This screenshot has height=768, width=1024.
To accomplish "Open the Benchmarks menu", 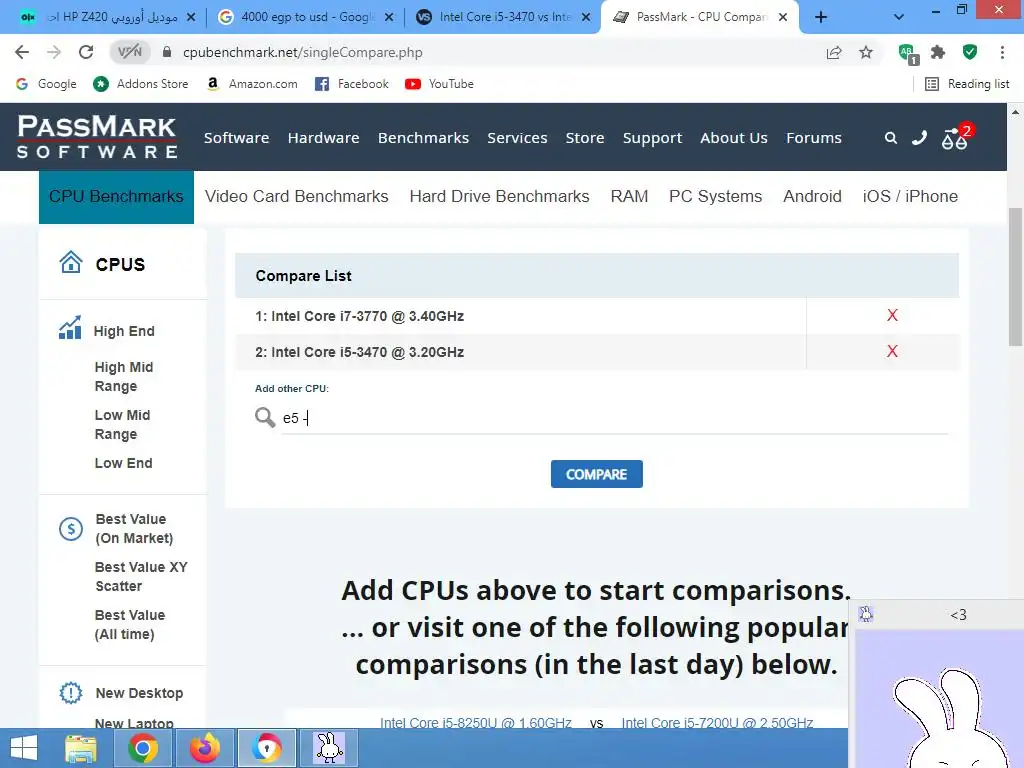I will [x=423, y=138].
